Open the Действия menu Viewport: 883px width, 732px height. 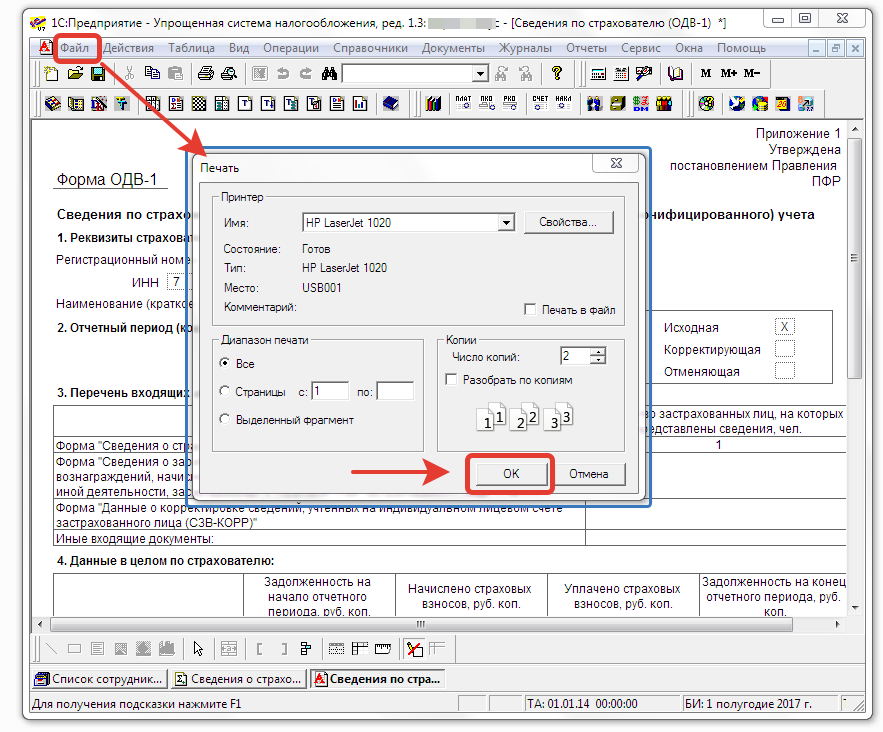tap(128, 48)
